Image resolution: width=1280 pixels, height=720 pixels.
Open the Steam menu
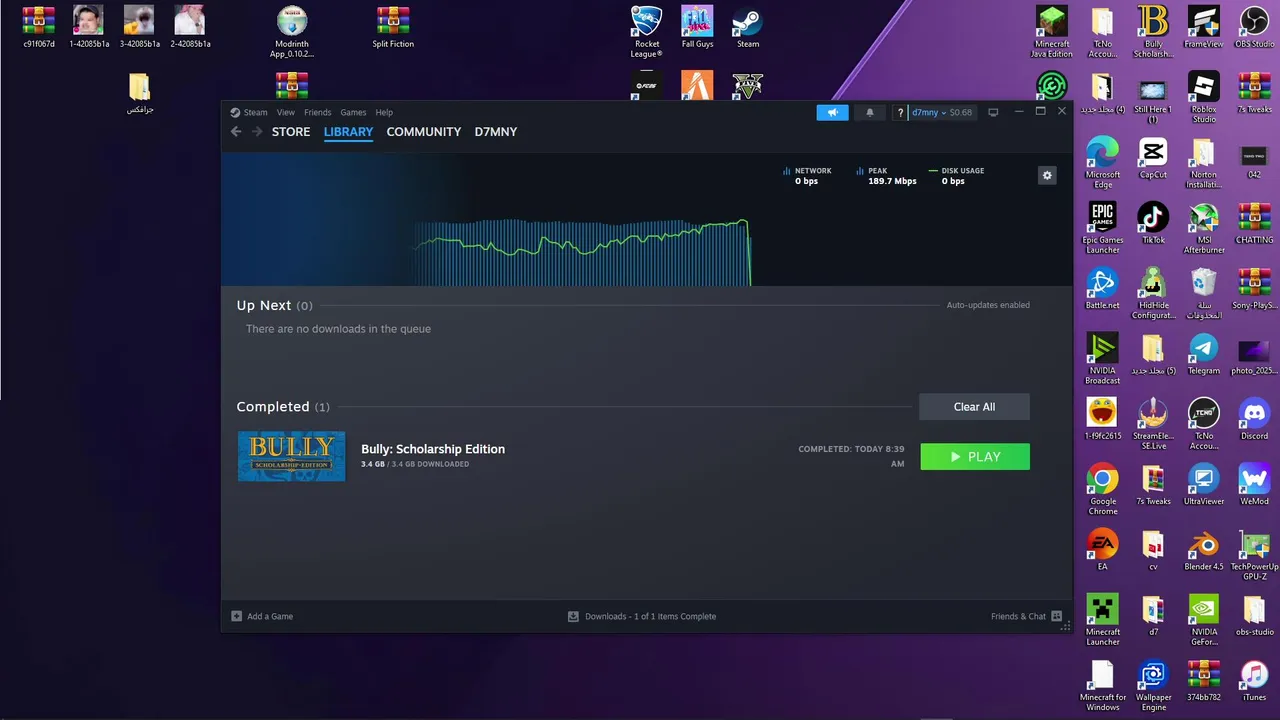[256, 112]
